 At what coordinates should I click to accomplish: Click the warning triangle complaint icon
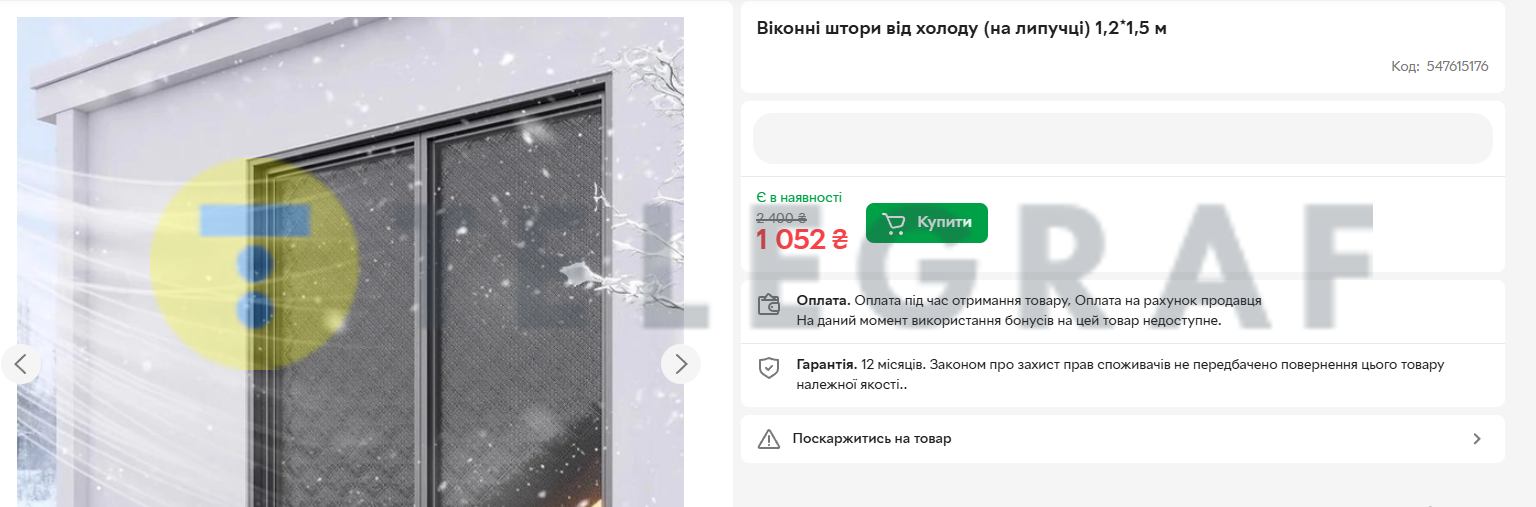768,439
